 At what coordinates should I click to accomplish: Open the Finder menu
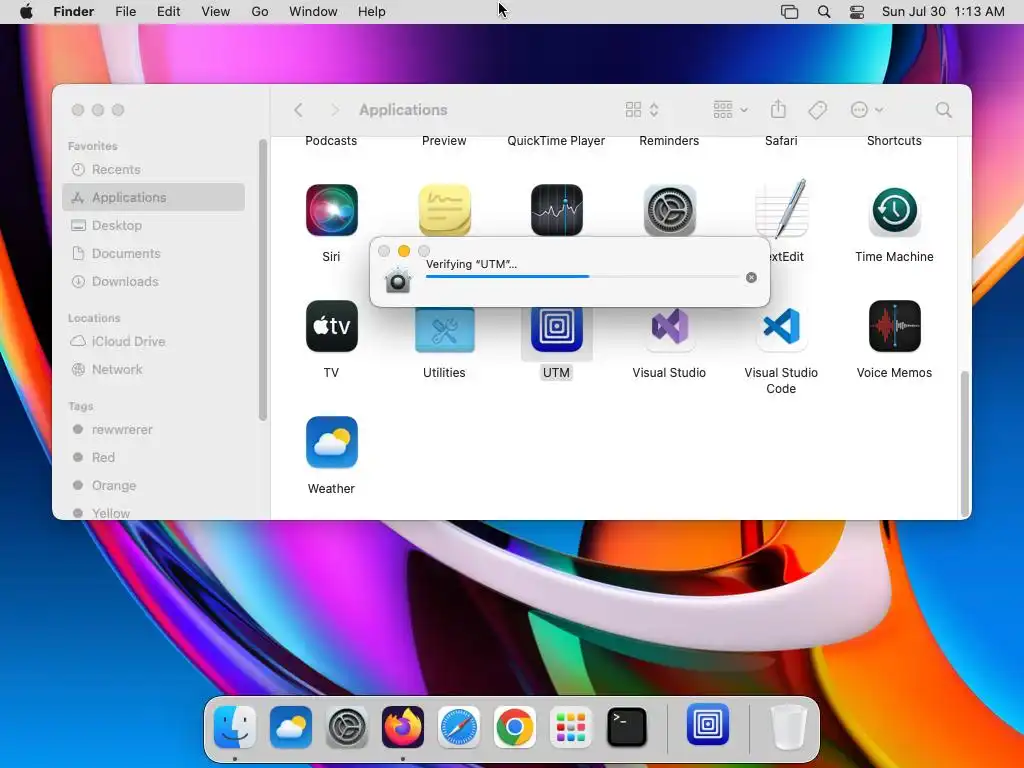point(74,12)
